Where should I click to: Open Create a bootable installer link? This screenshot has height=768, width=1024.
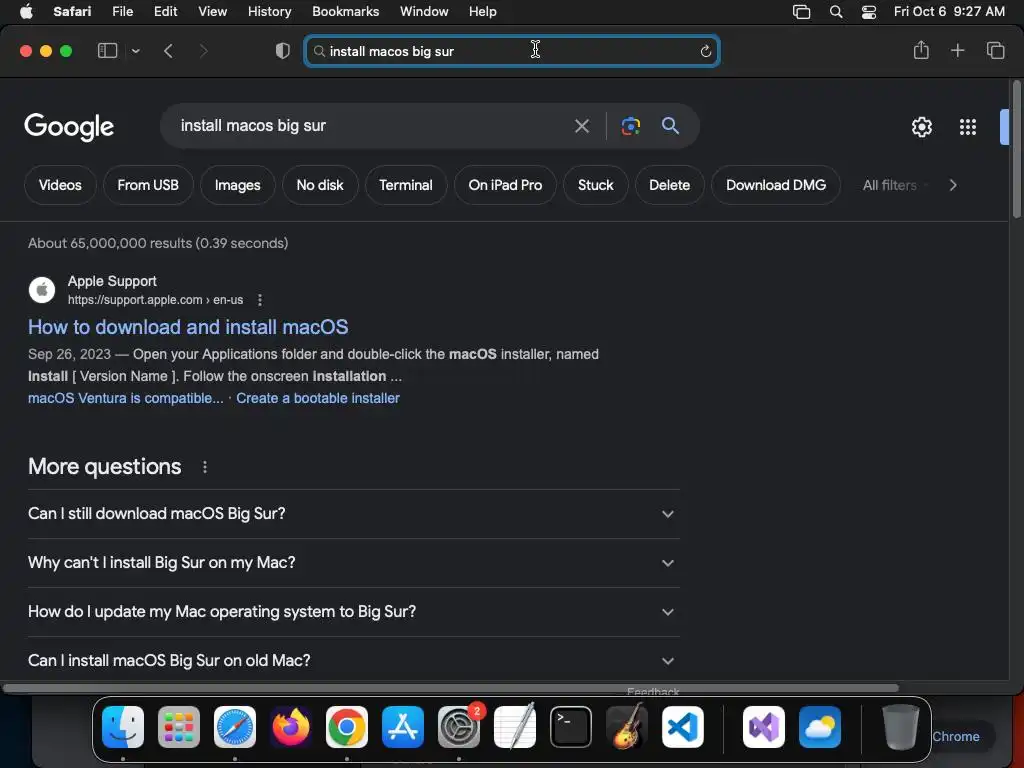[x=318, y=398]
